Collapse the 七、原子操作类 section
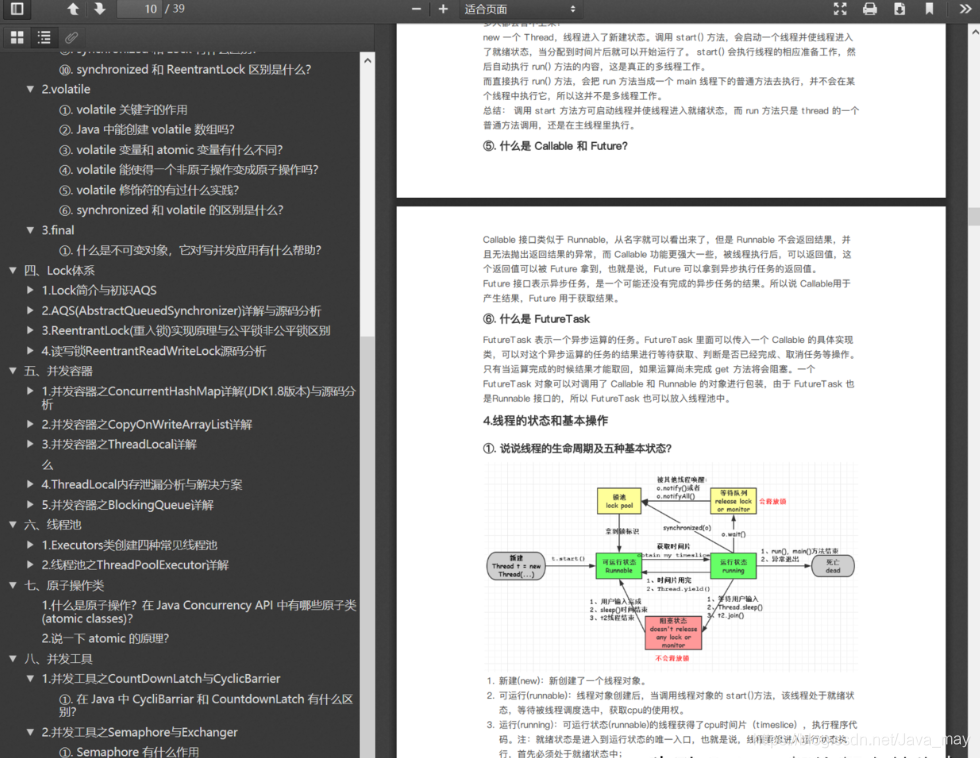 12,586
